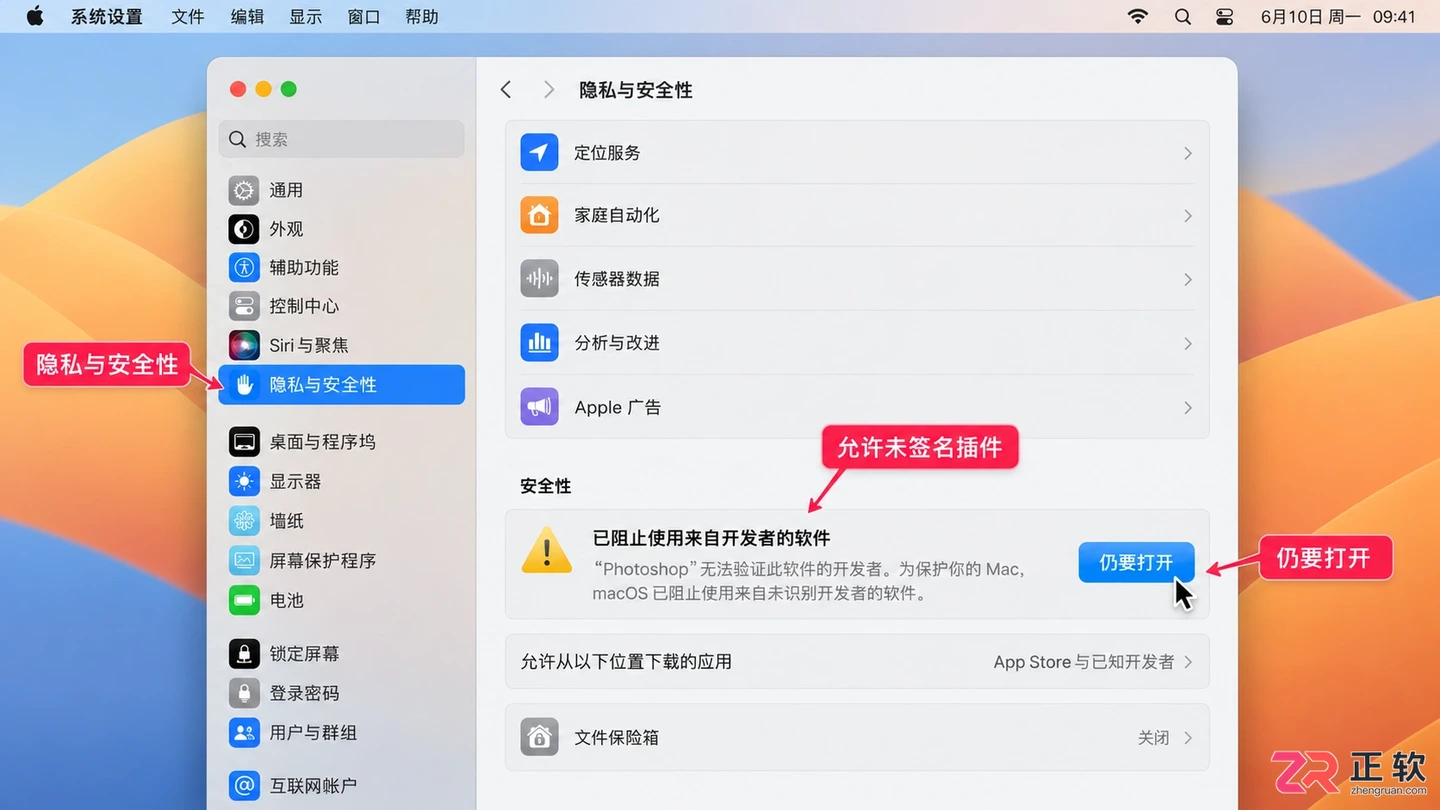Open the 帮助 menu
The image size is (1440, 810).
pos(422,17)
